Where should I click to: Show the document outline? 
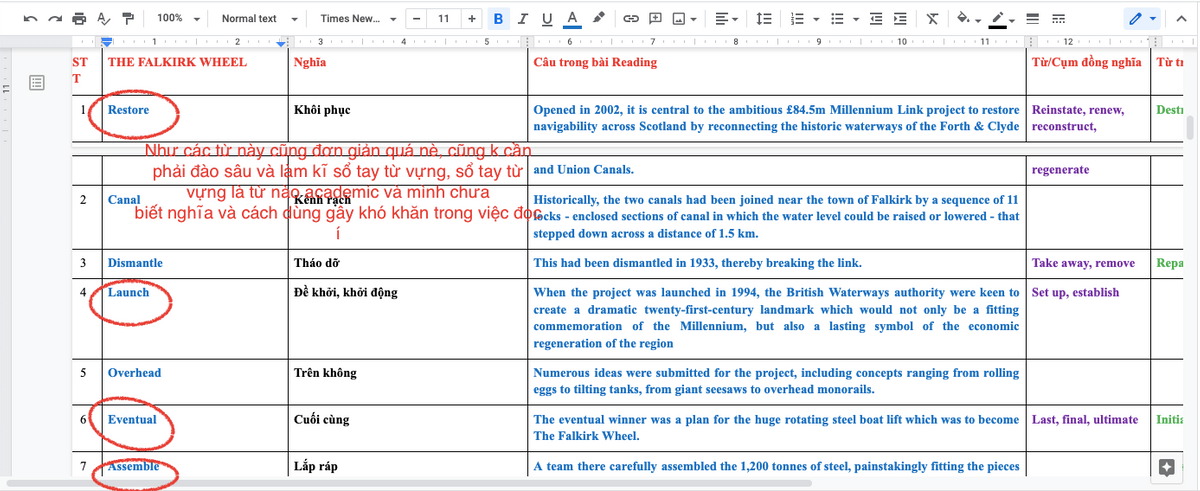tap(37, 82)
